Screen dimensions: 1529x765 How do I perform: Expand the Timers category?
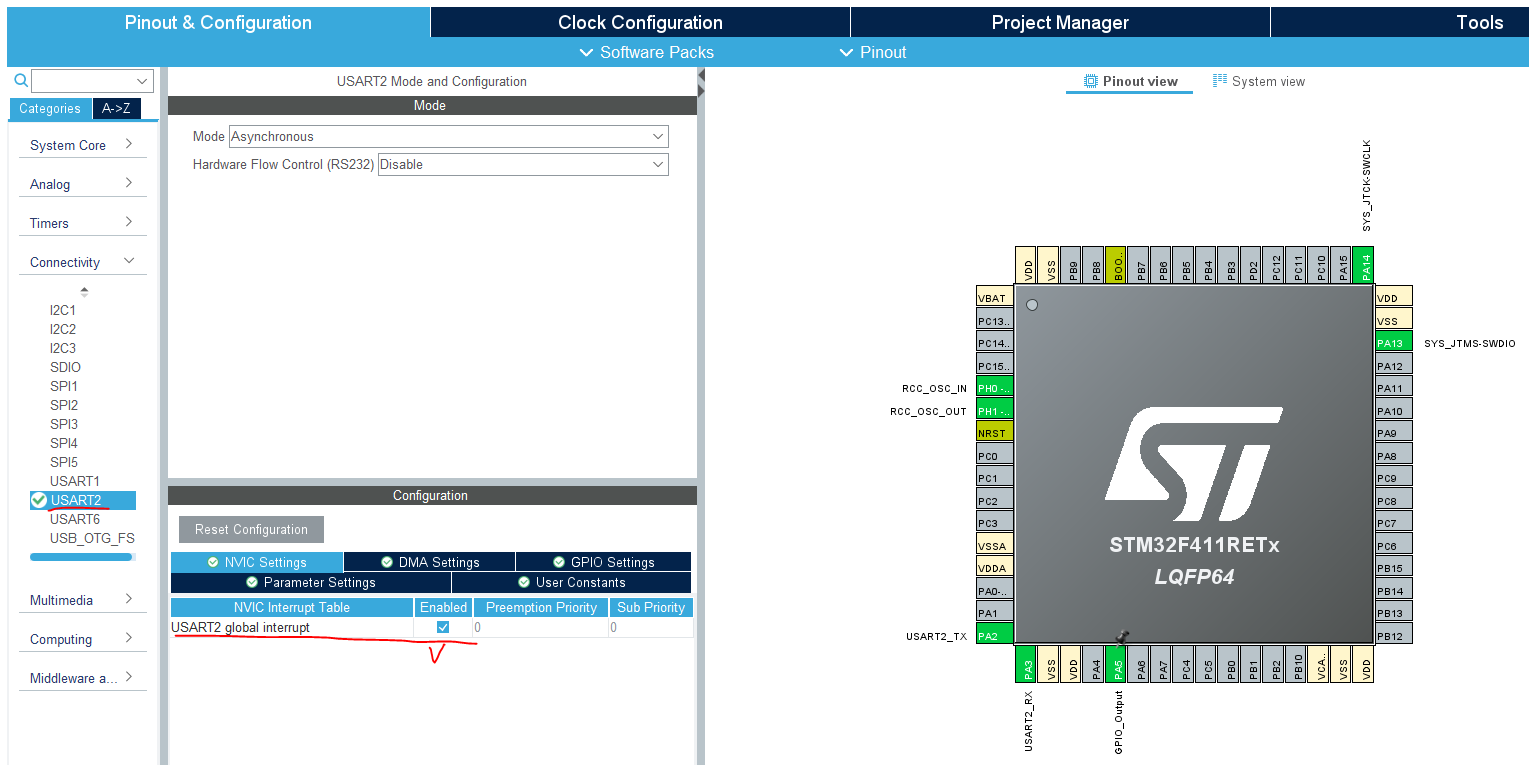[82, 223]
